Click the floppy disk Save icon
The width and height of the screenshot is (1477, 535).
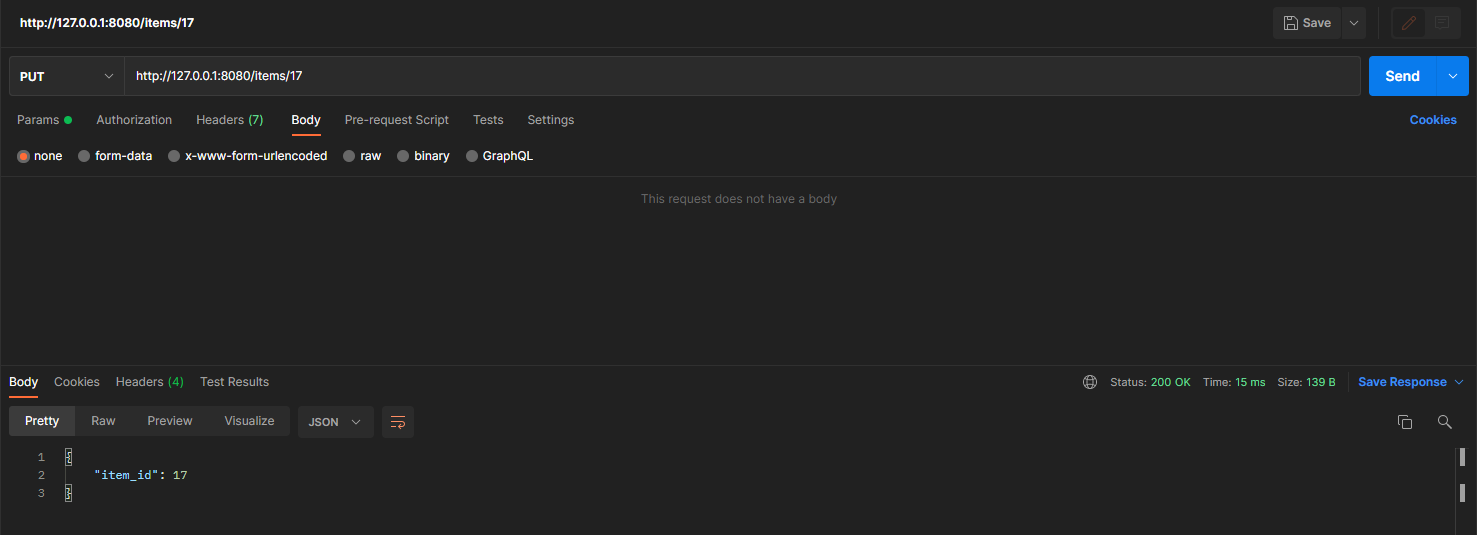pyautogui.click(x=1291, y=23)
